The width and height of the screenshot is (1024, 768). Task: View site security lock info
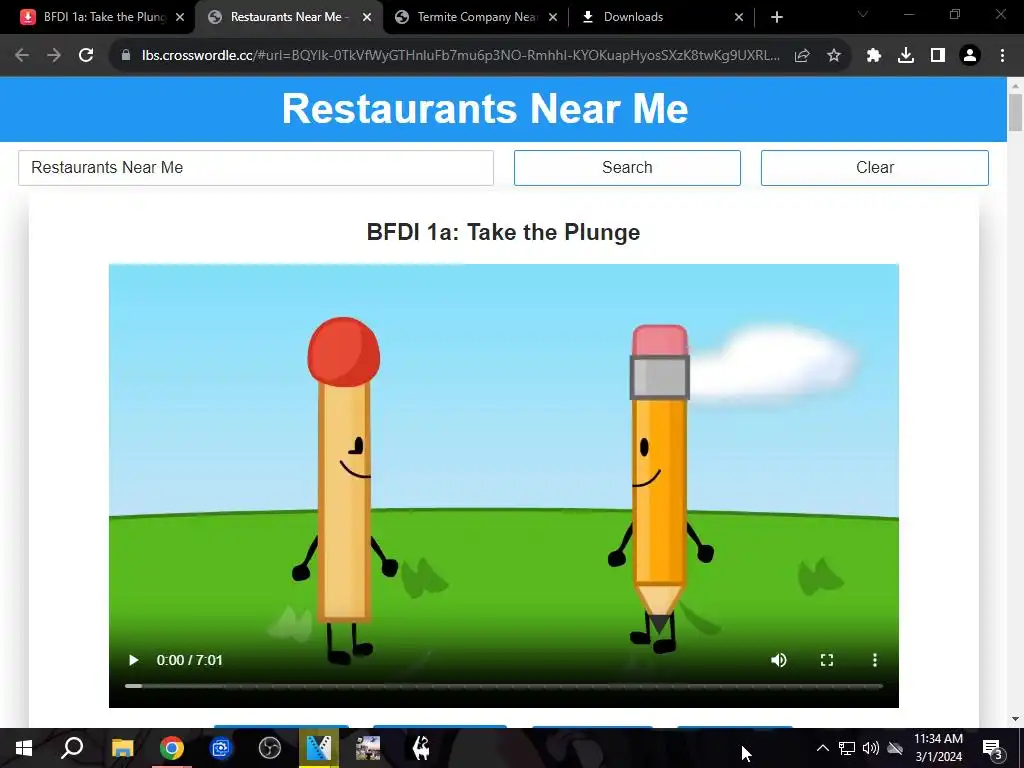(126, 56)
